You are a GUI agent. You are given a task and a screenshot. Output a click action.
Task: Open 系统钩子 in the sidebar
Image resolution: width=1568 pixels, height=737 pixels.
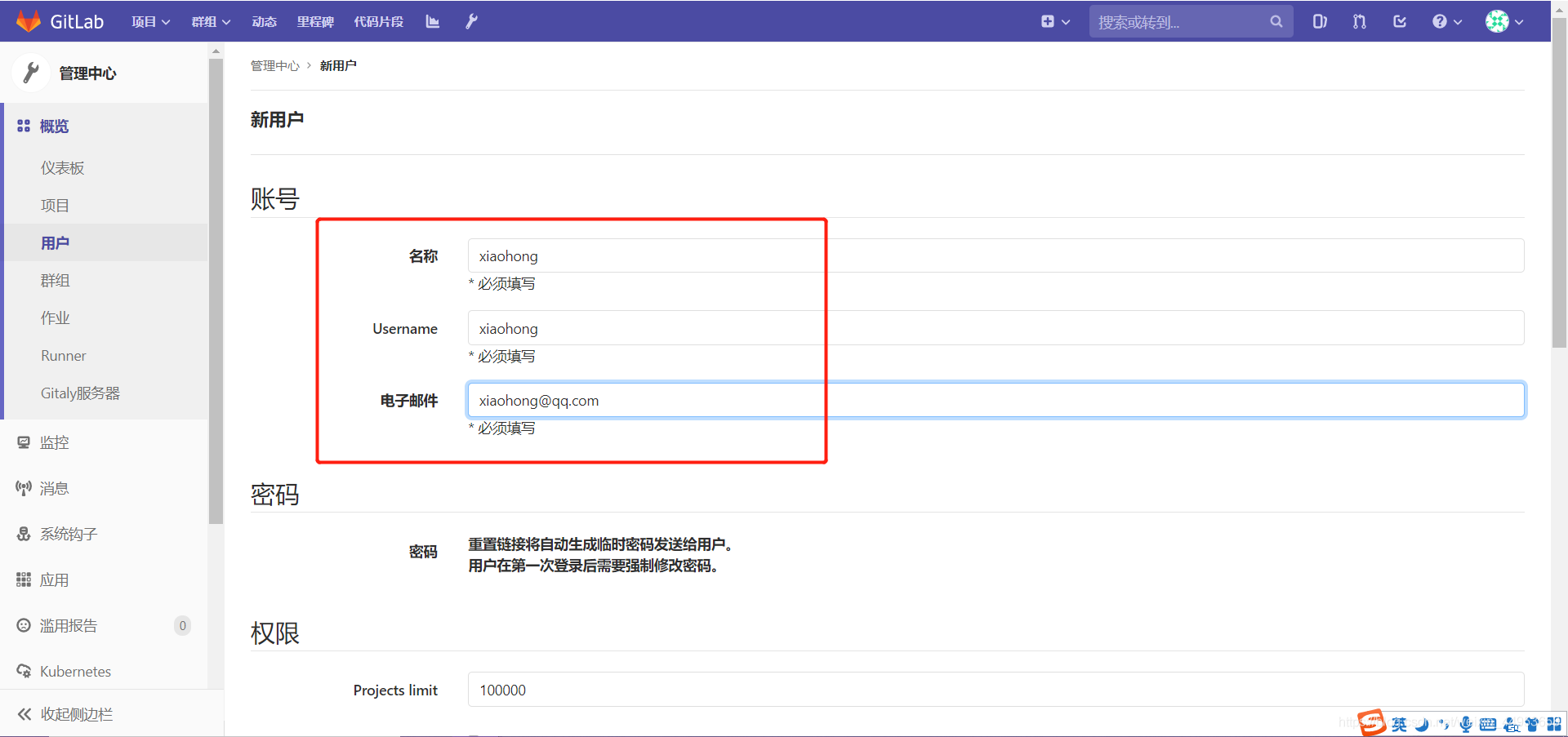[69, 534]
